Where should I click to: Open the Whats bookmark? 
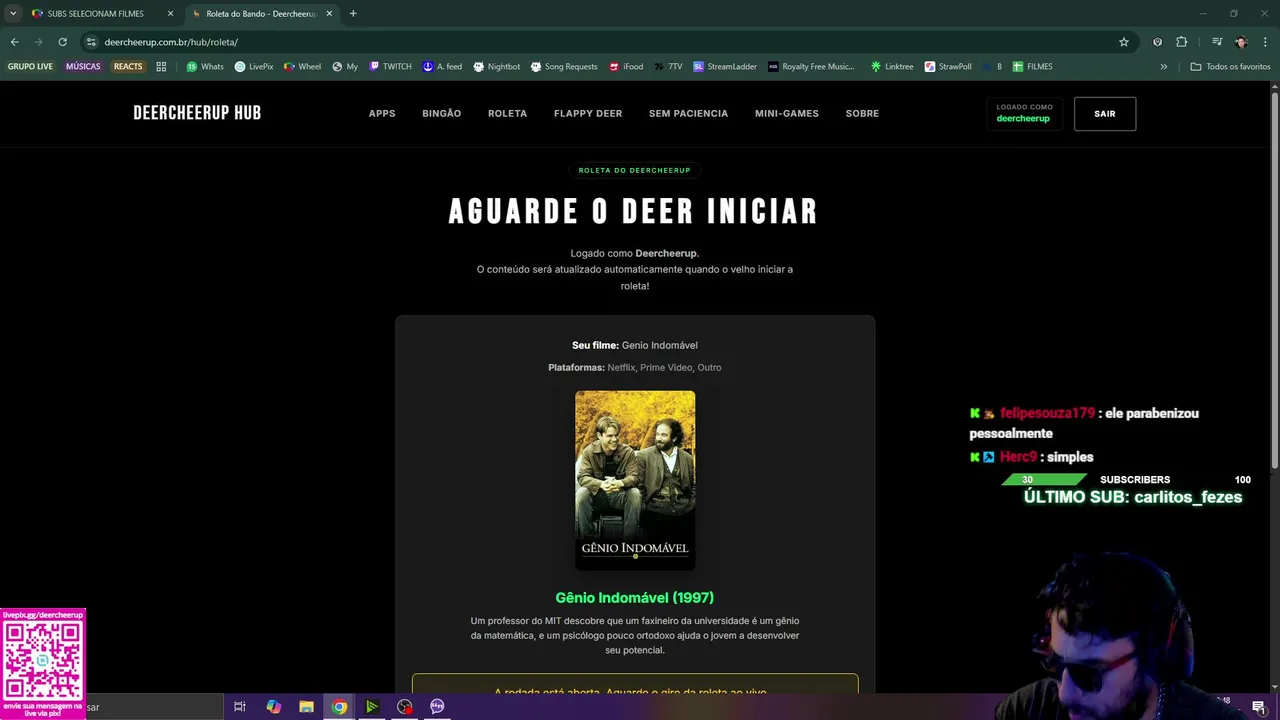click(x=205, y=67)
